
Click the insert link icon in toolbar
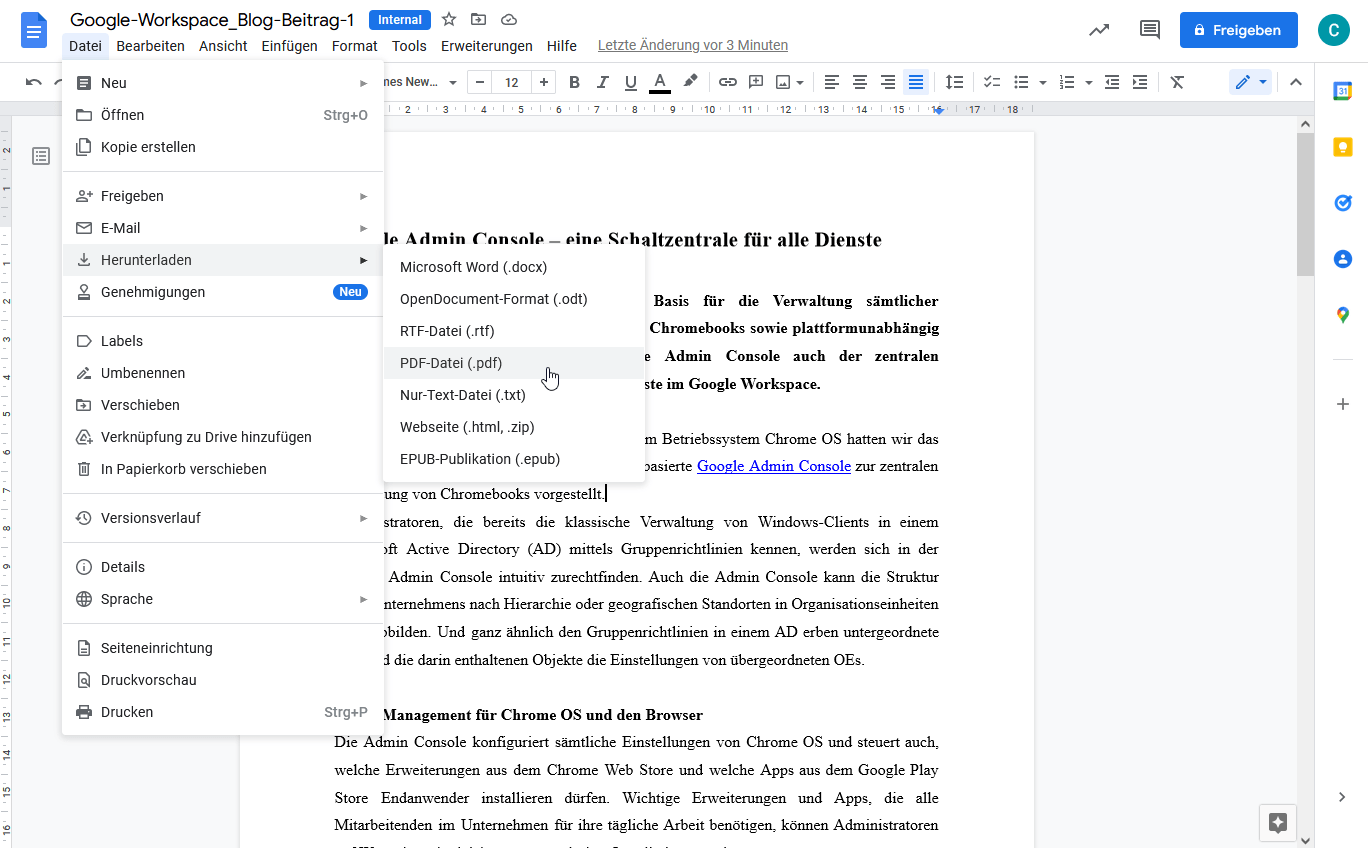point(728,82)
